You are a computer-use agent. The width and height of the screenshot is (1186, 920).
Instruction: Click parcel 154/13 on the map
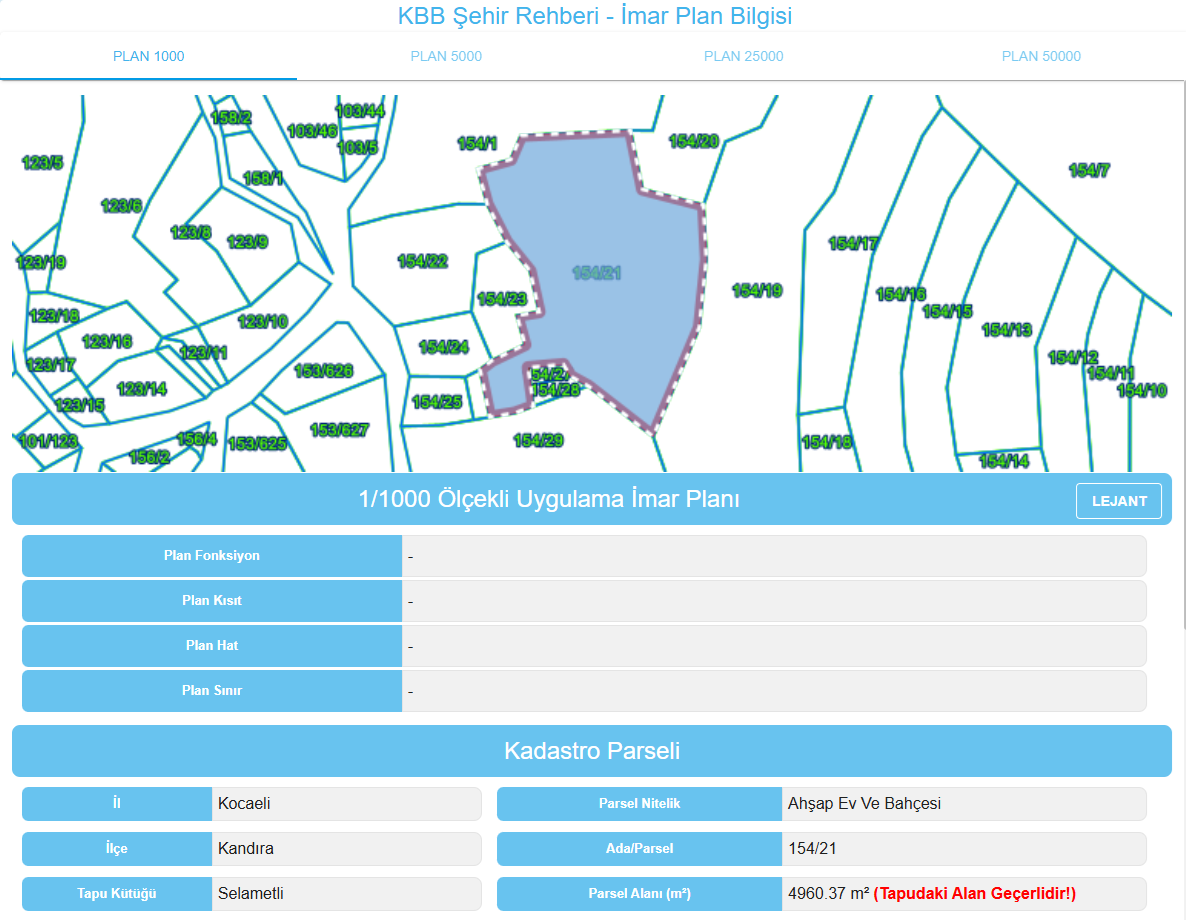click(1006, 329)
